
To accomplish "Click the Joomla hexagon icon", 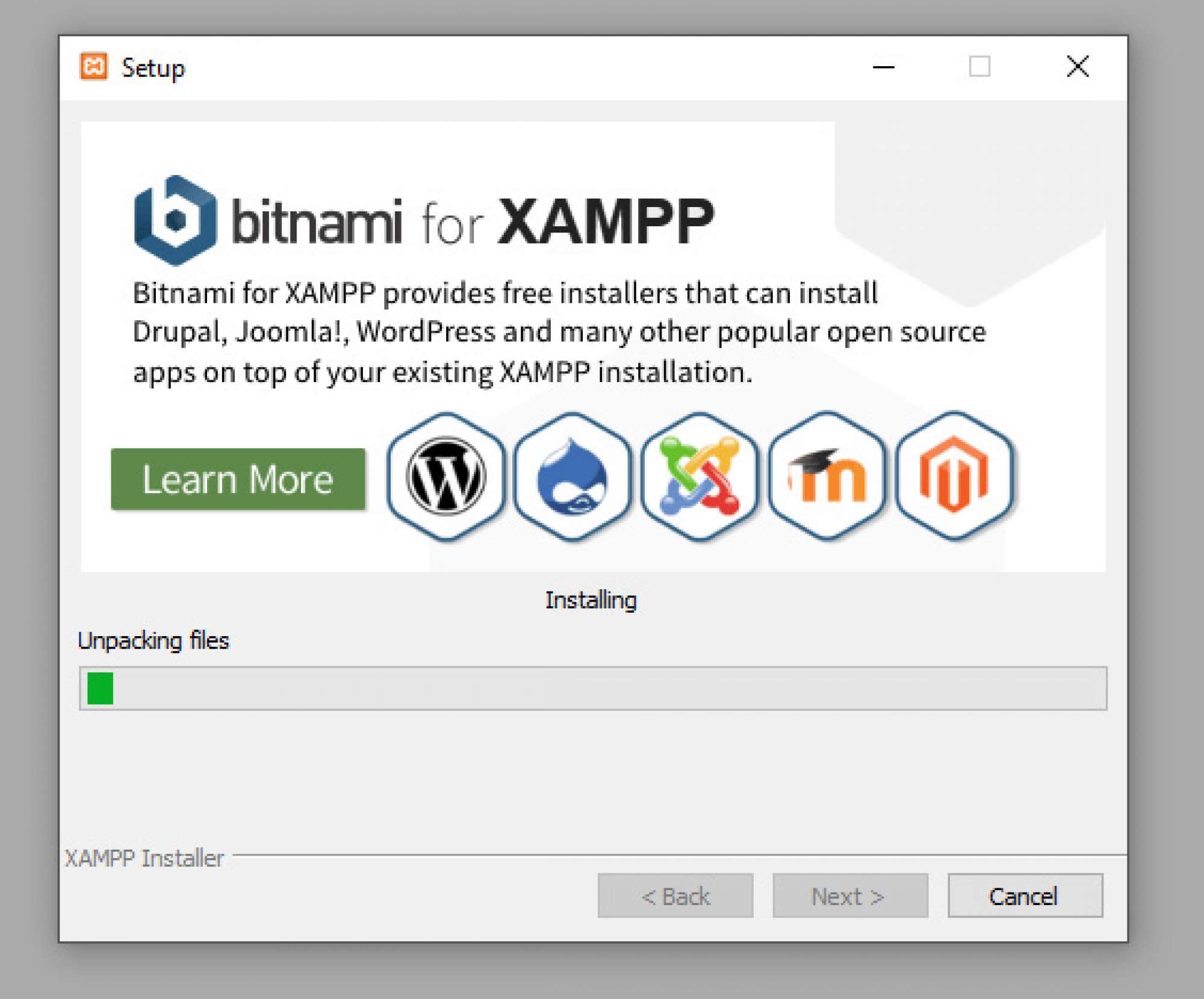I will pos(700,476).
